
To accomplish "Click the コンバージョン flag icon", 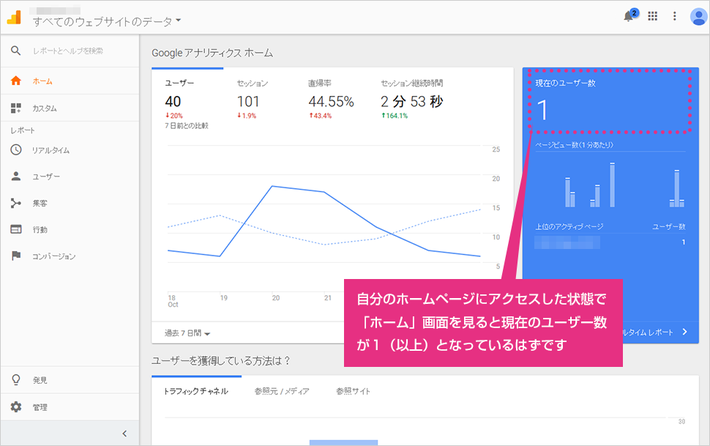I will coord(16,256).
